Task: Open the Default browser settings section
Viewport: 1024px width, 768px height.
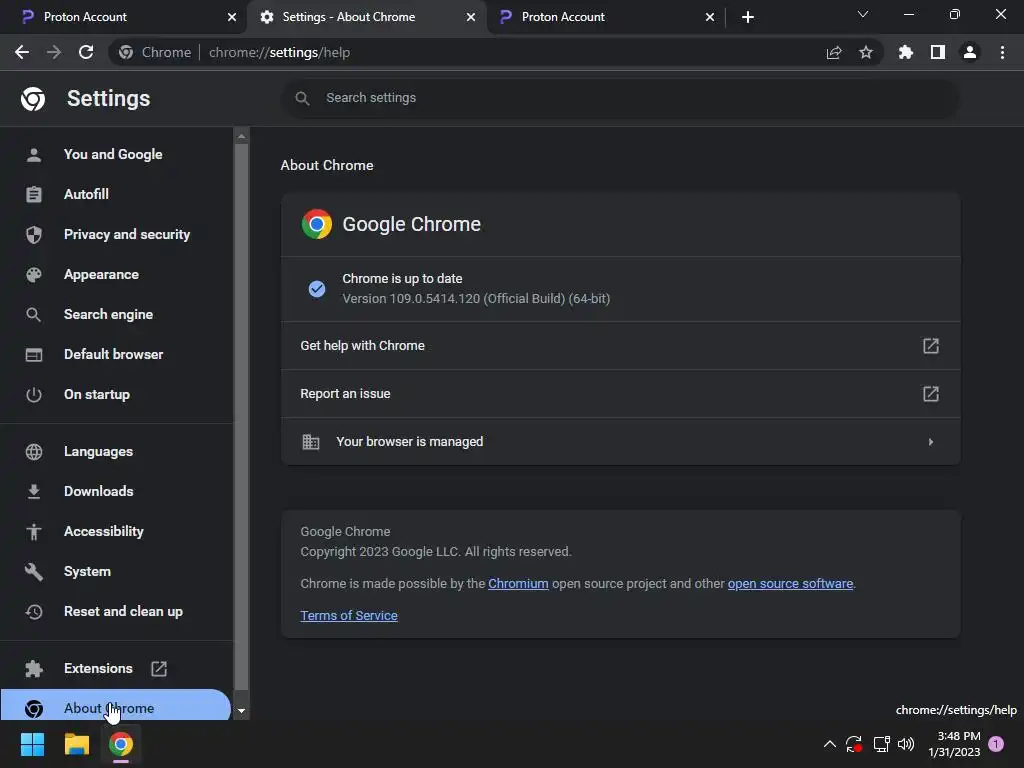Action: 116,355
